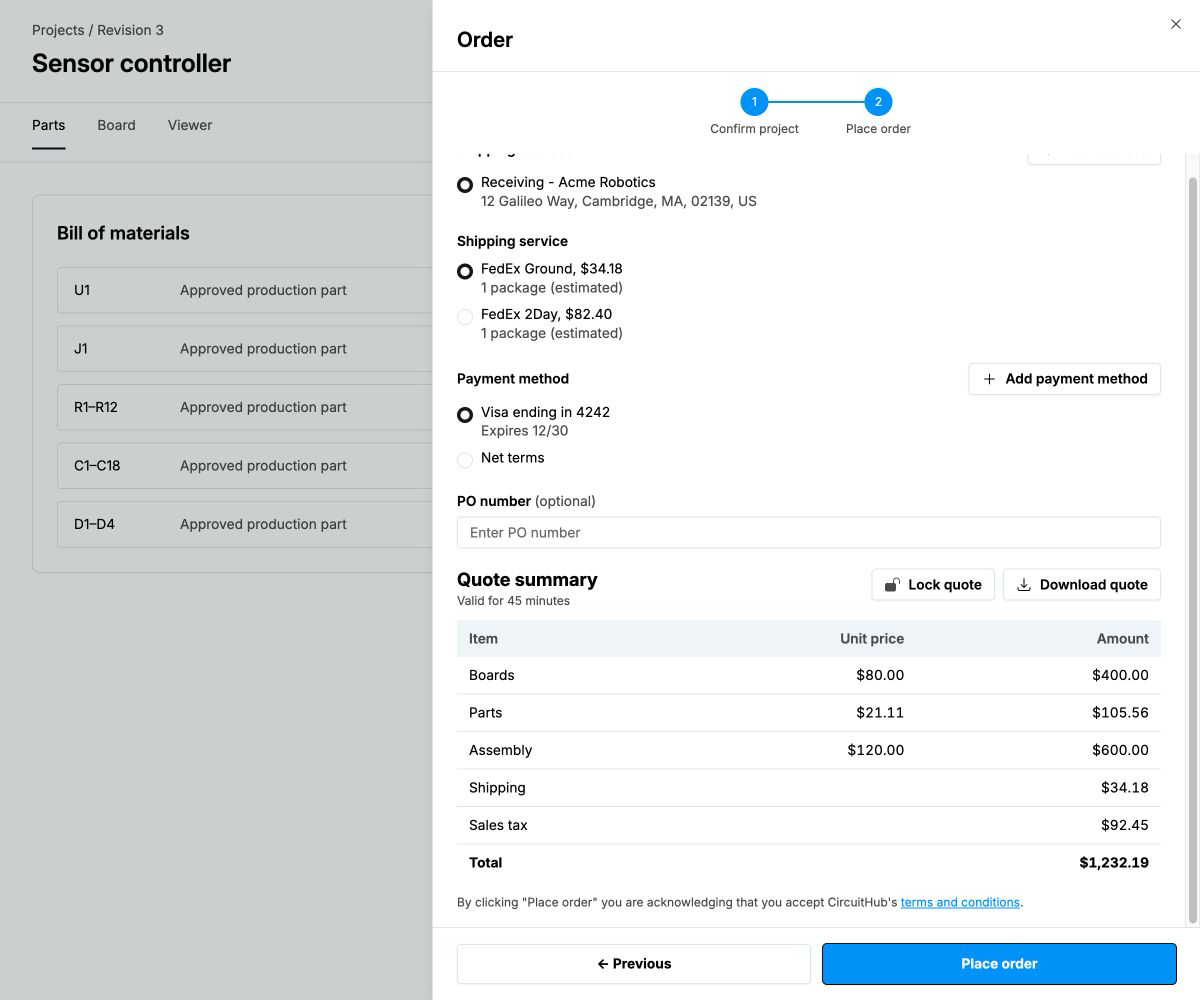Click the Sales tax amount $92.45
The image size is (1200, 1000).
(1125, 825)
